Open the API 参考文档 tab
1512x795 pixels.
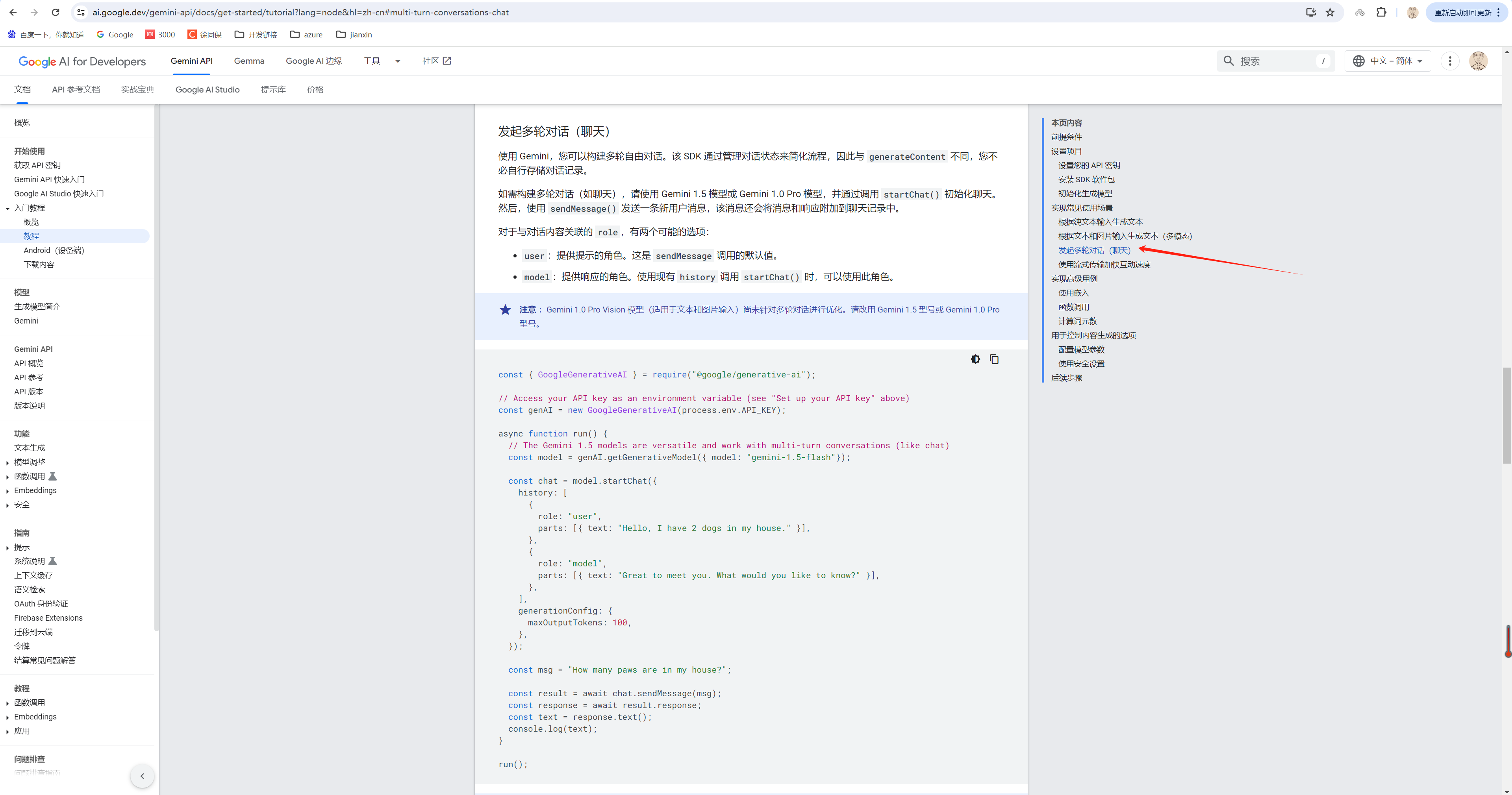pos(76,90)
